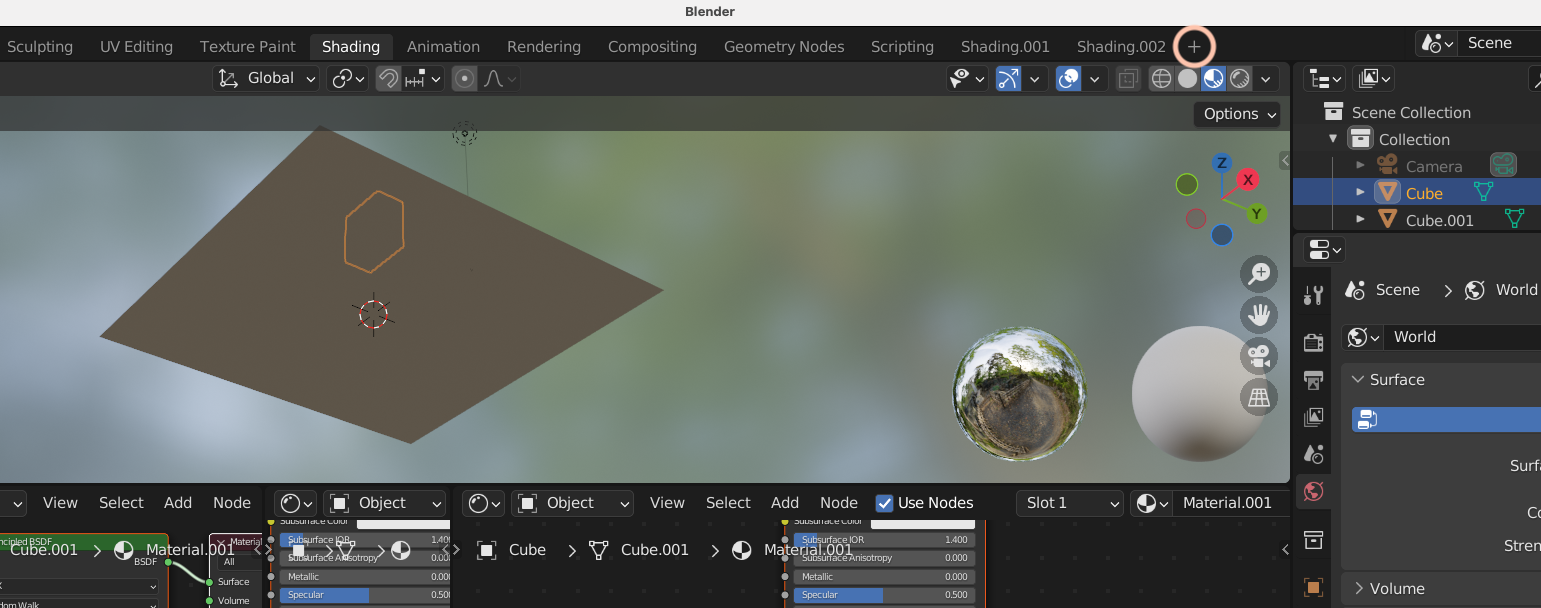Open the Render properties tab
The width and height of the screenshot is (1541, 608).
click(1313, 343)
